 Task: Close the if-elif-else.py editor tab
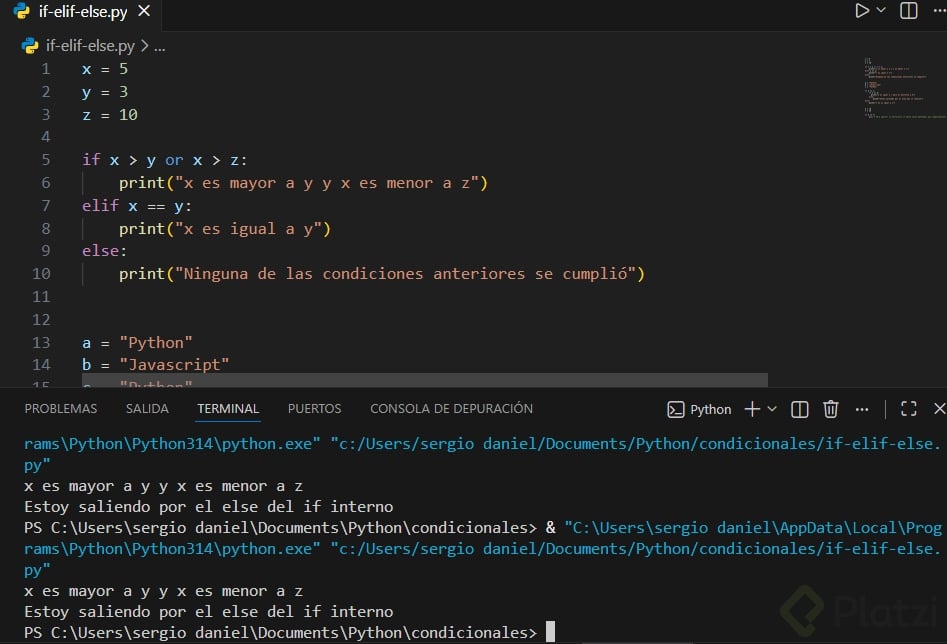point(144,12)
